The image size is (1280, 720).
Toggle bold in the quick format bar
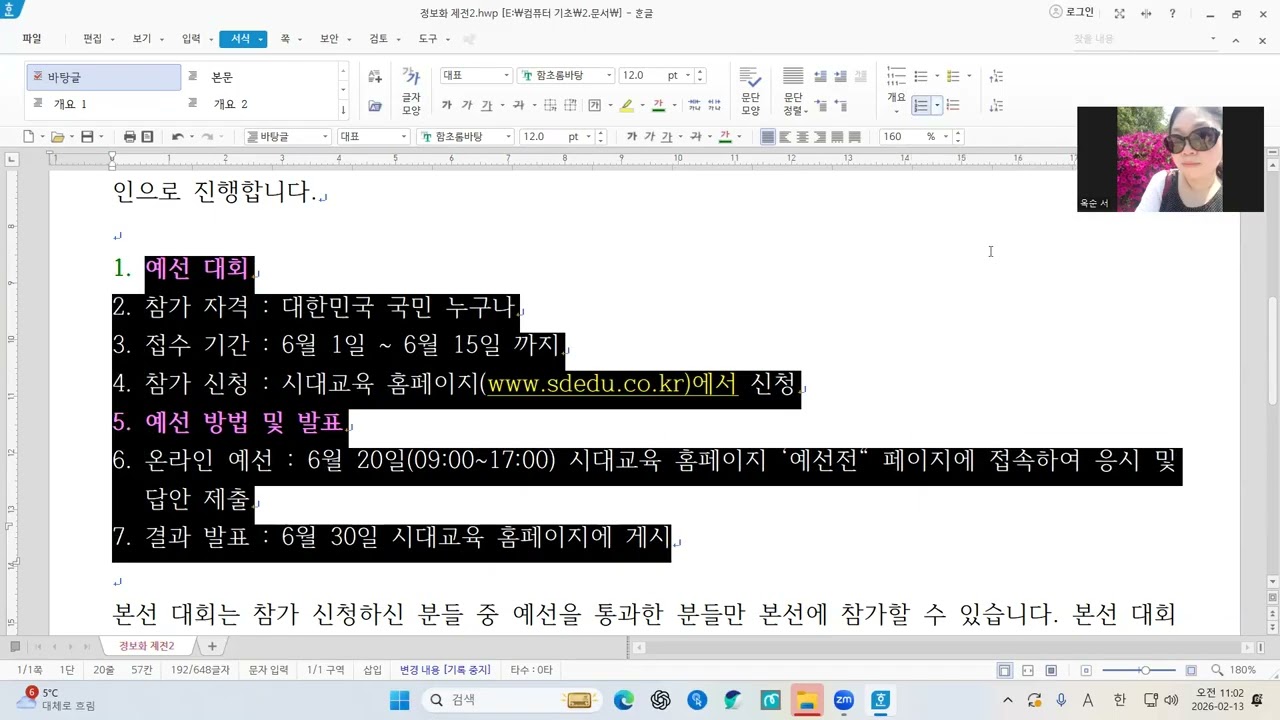(631, 136)
